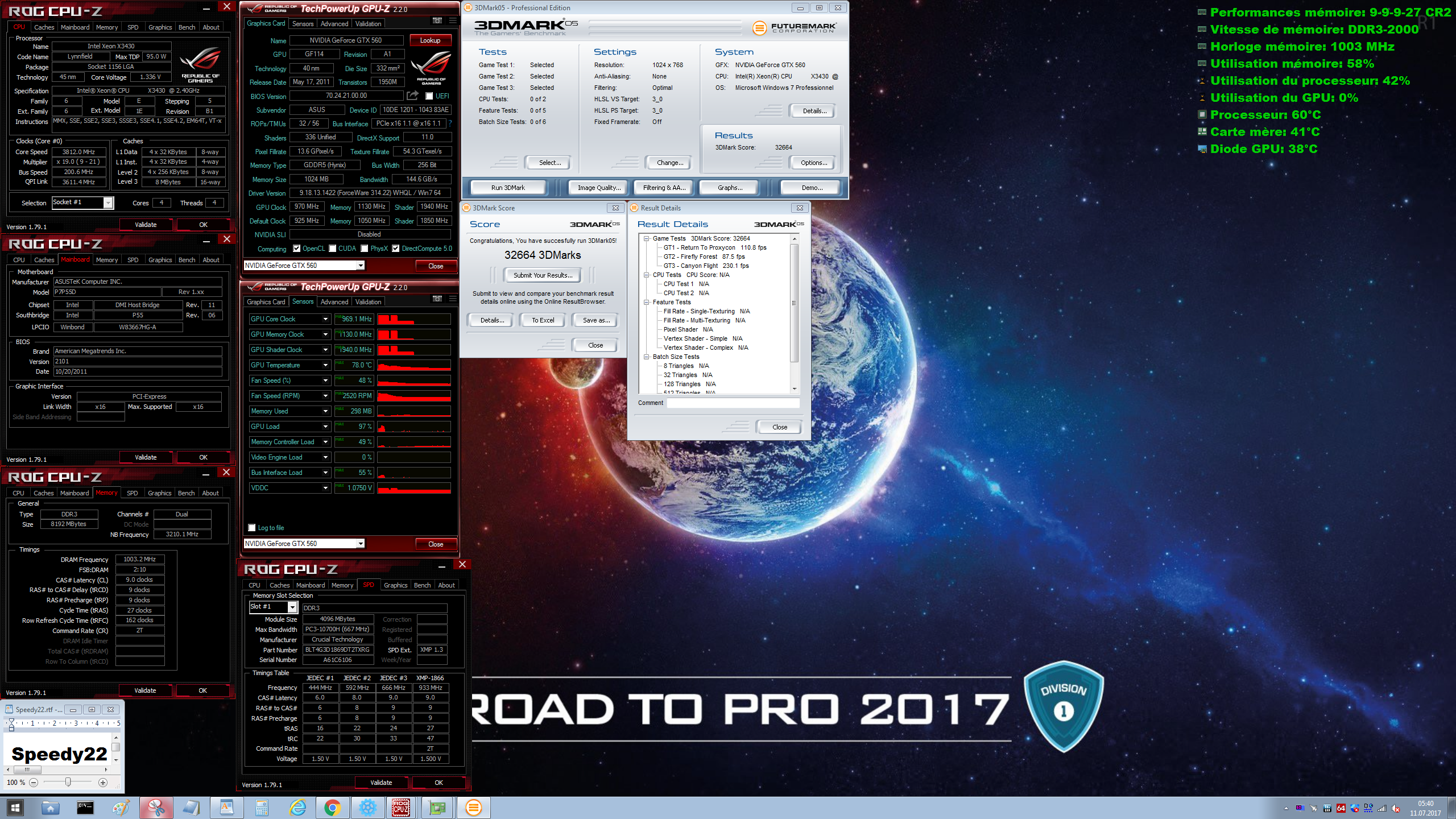The image size is (1456, 819).
Task: Collapse the Game Tests tree node
Action: click(647, 239)
